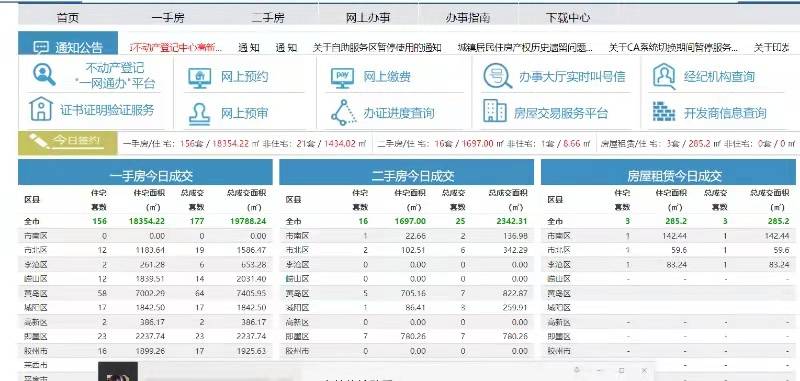Click the 开发商信息查询 brick wall icon
The width and height of the screenshot is (800, 381).
[664, 112]
